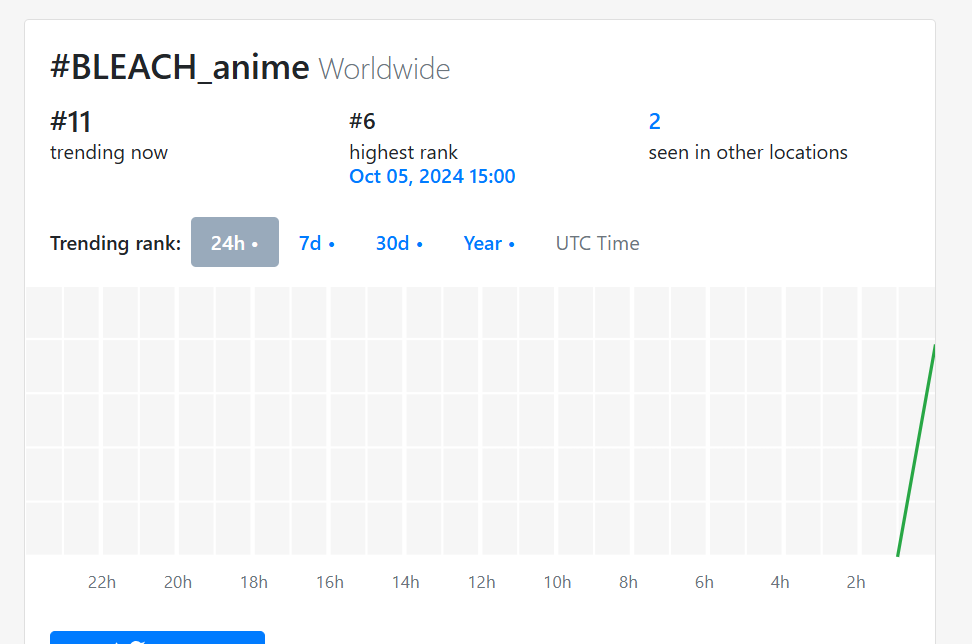Click the 8h axis label
The height and width of the screenshot is (644, 972).
[628, 583]
